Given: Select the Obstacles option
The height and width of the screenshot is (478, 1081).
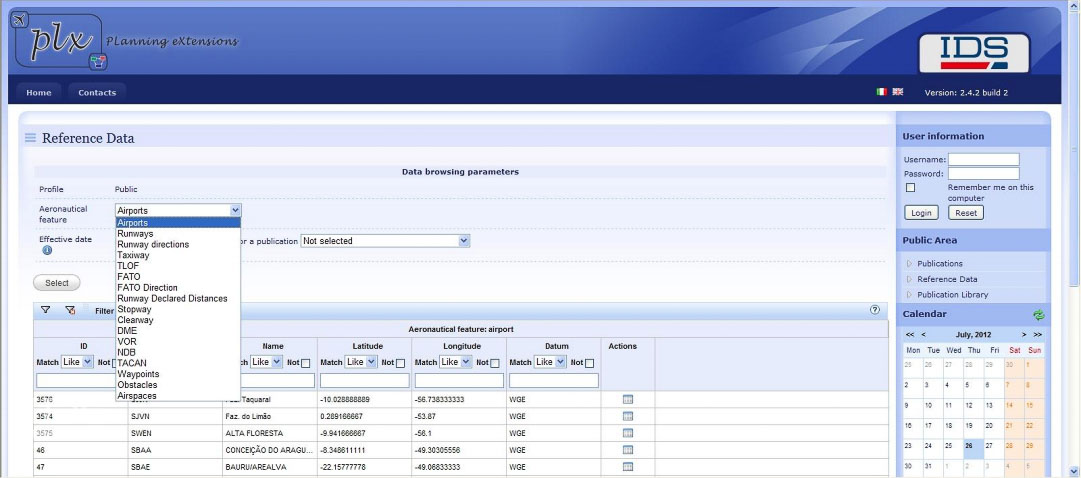Looking at the screenshot, I should [x=178, y=385].
